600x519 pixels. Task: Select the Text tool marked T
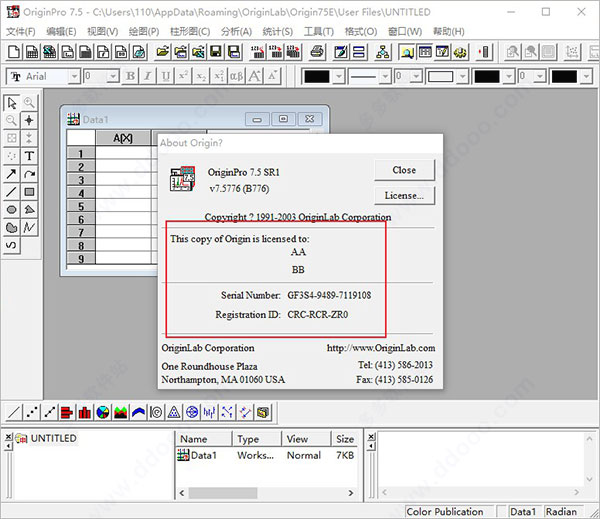(x=29, y=156)
